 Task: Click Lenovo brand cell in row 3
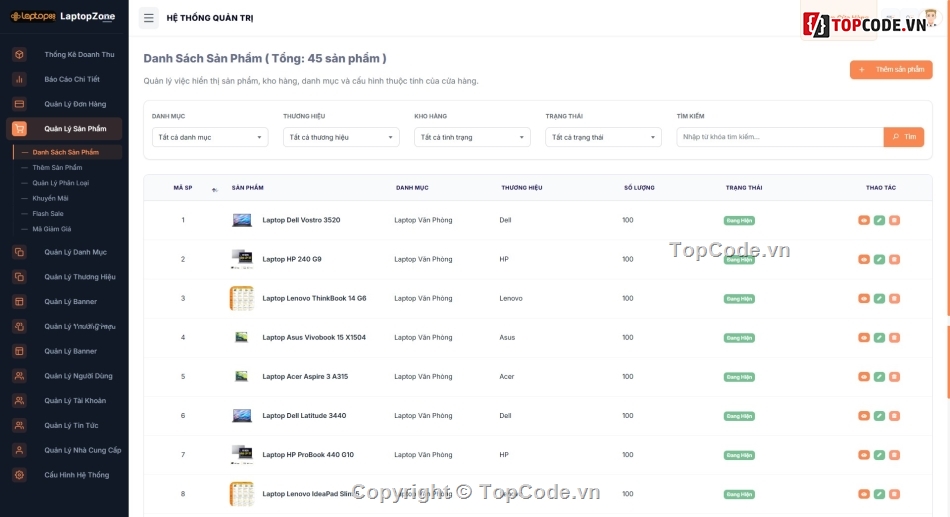pos(511,298)
